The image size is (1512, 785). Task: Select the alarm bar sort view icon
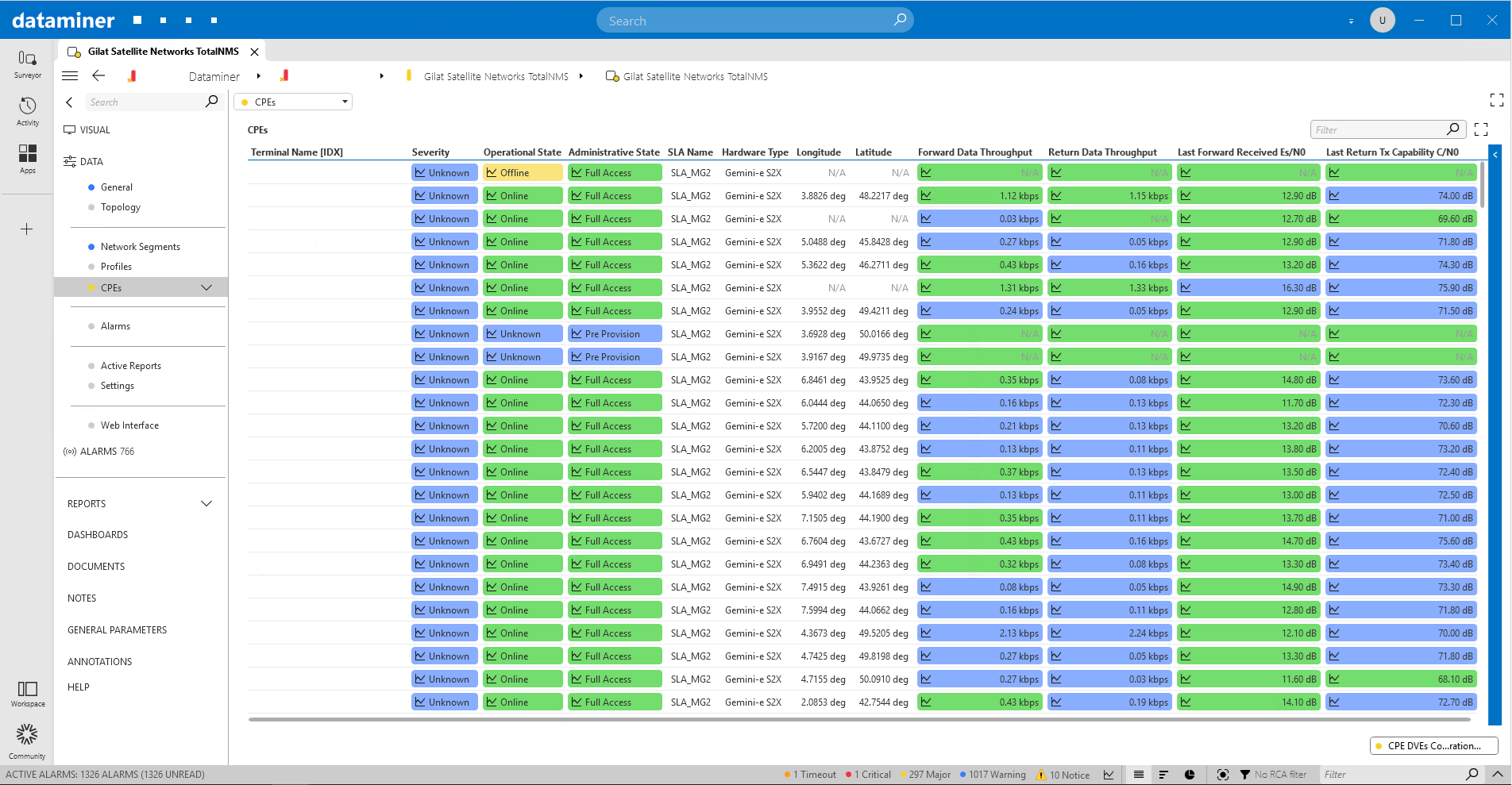[x=1163, y=775]
